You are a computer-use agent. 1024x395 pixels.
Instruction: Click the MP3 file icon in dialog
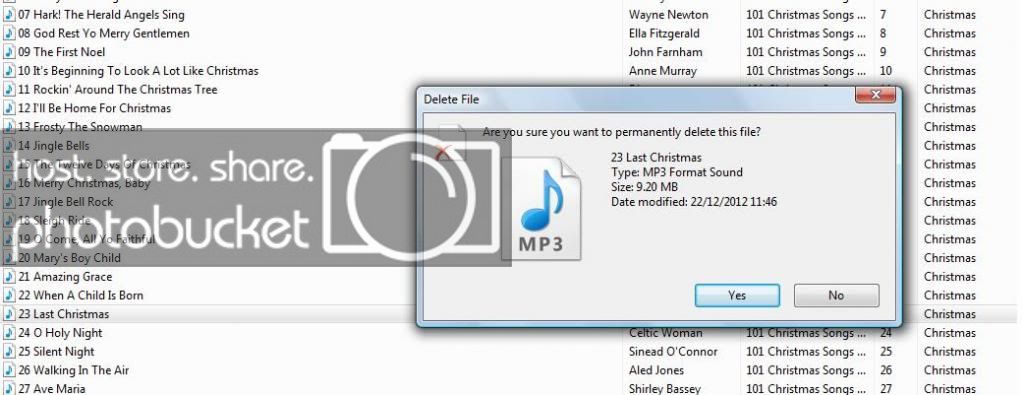pyautogui.click(x=541, y=209)
